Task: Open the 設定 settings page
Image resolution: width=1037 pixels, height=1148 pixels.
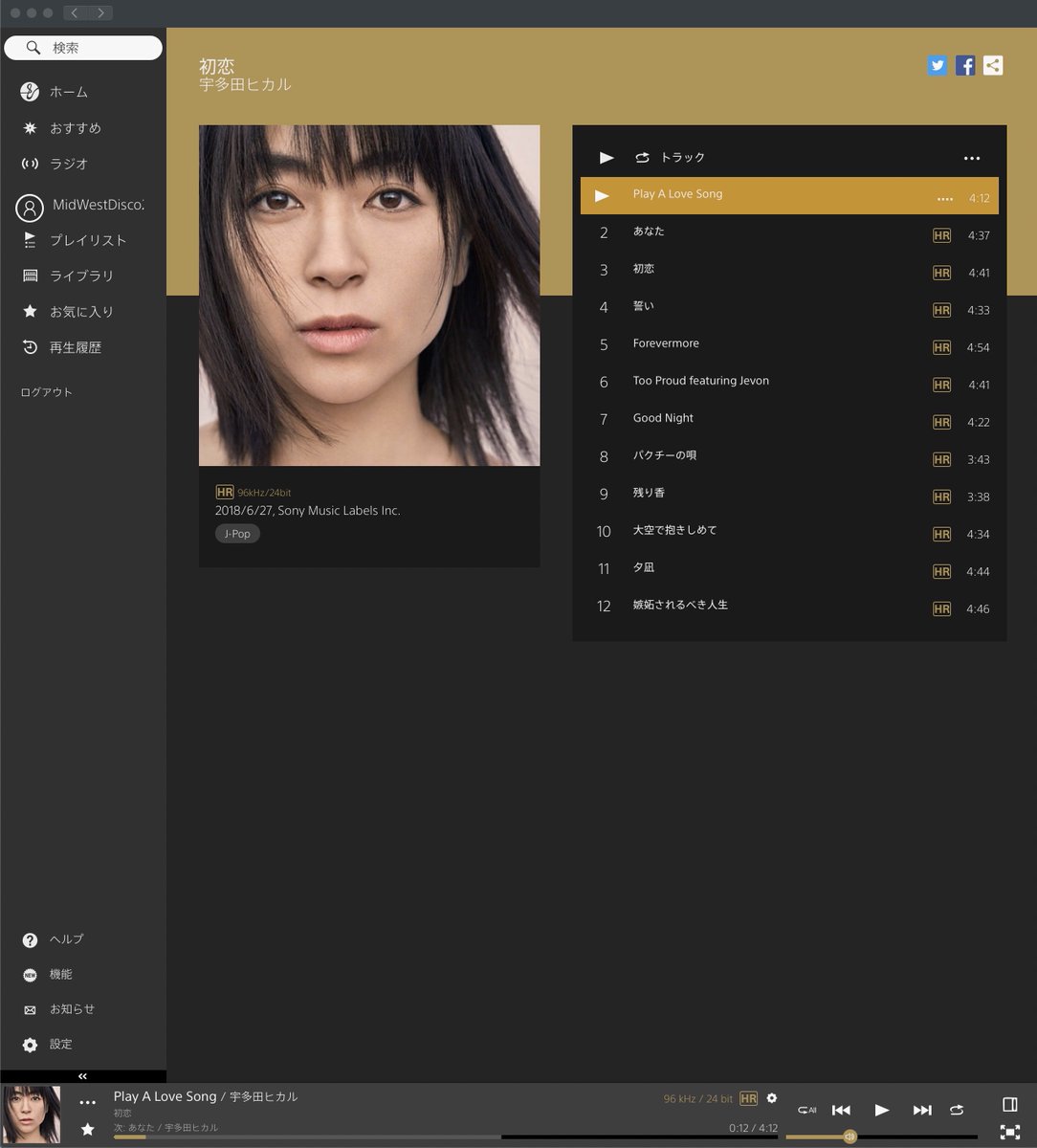Action: click(48, 1045)
